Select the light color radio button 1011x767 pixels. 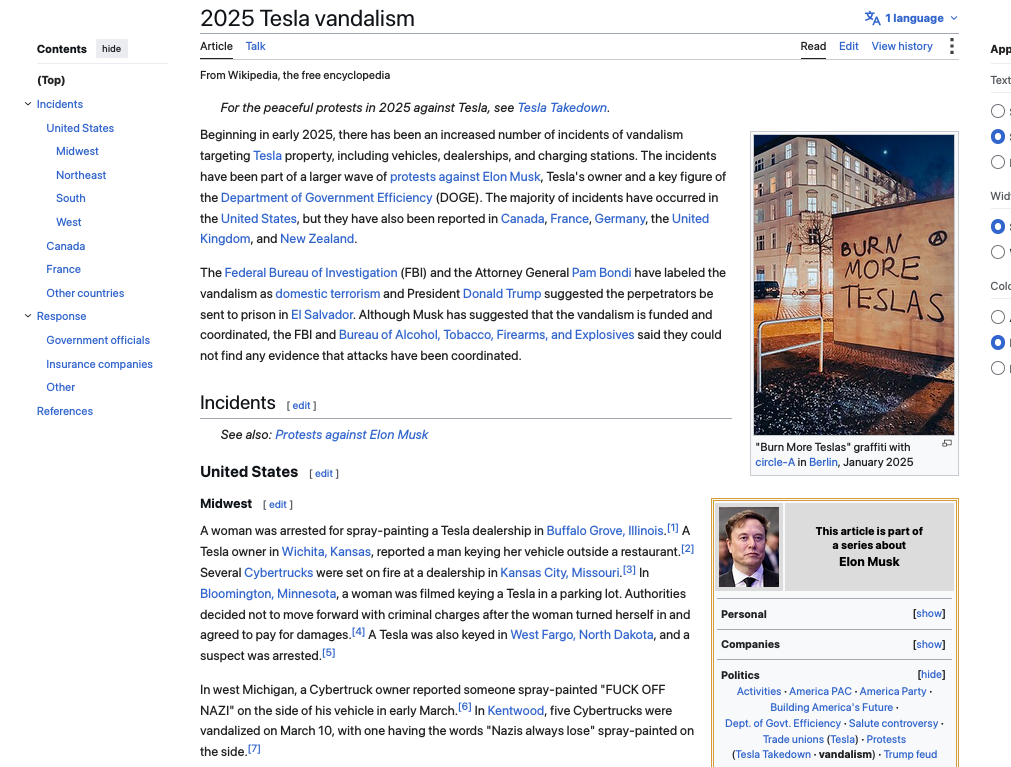997,342
